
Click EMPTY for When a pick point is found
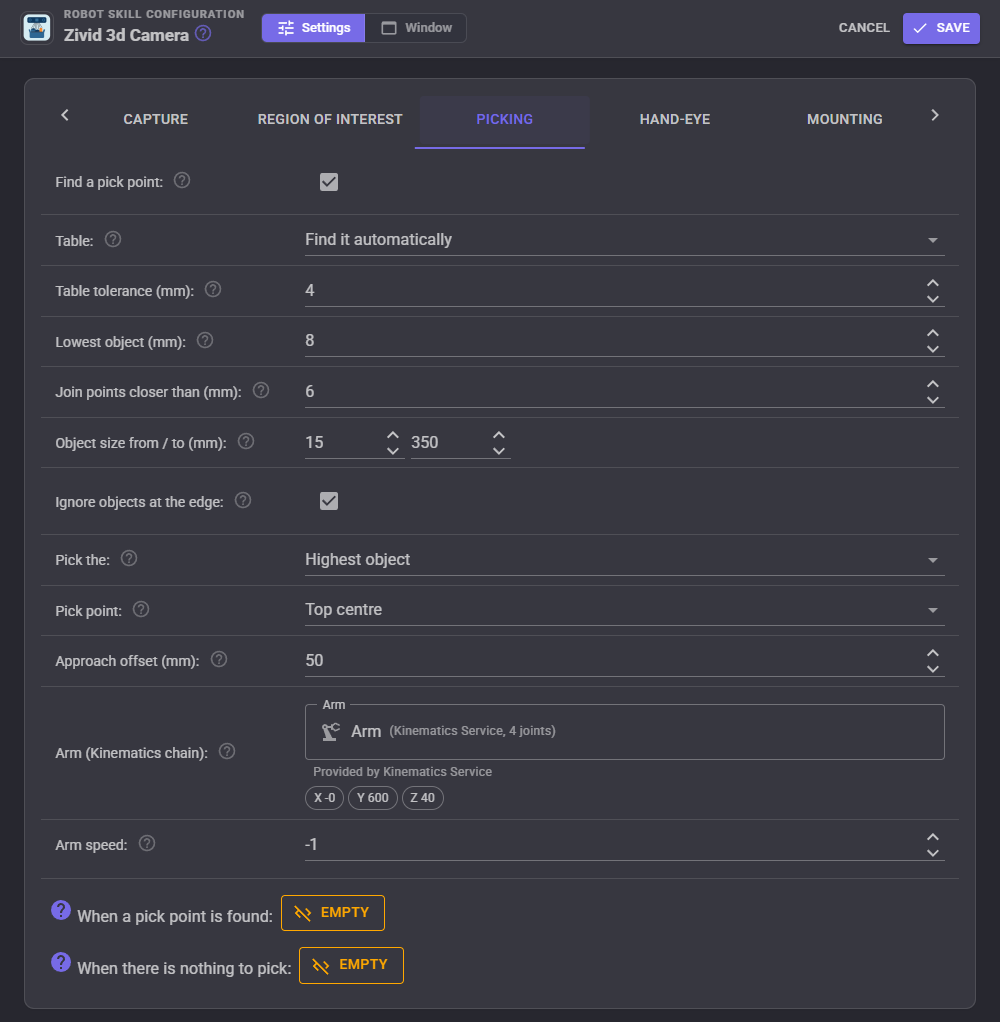[333, 912]
